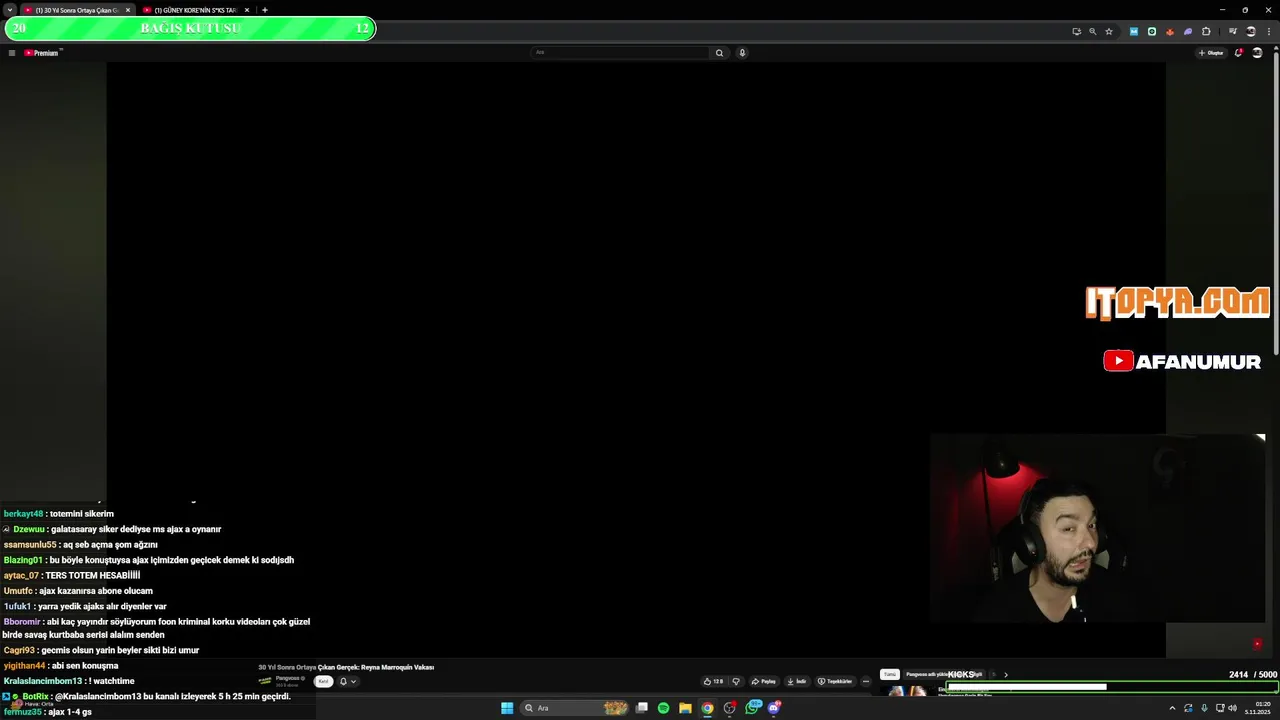The width and height of the screenshot is (1280, 720).
Task: Focus the YouTube search field
Action: tap(620, 53)
